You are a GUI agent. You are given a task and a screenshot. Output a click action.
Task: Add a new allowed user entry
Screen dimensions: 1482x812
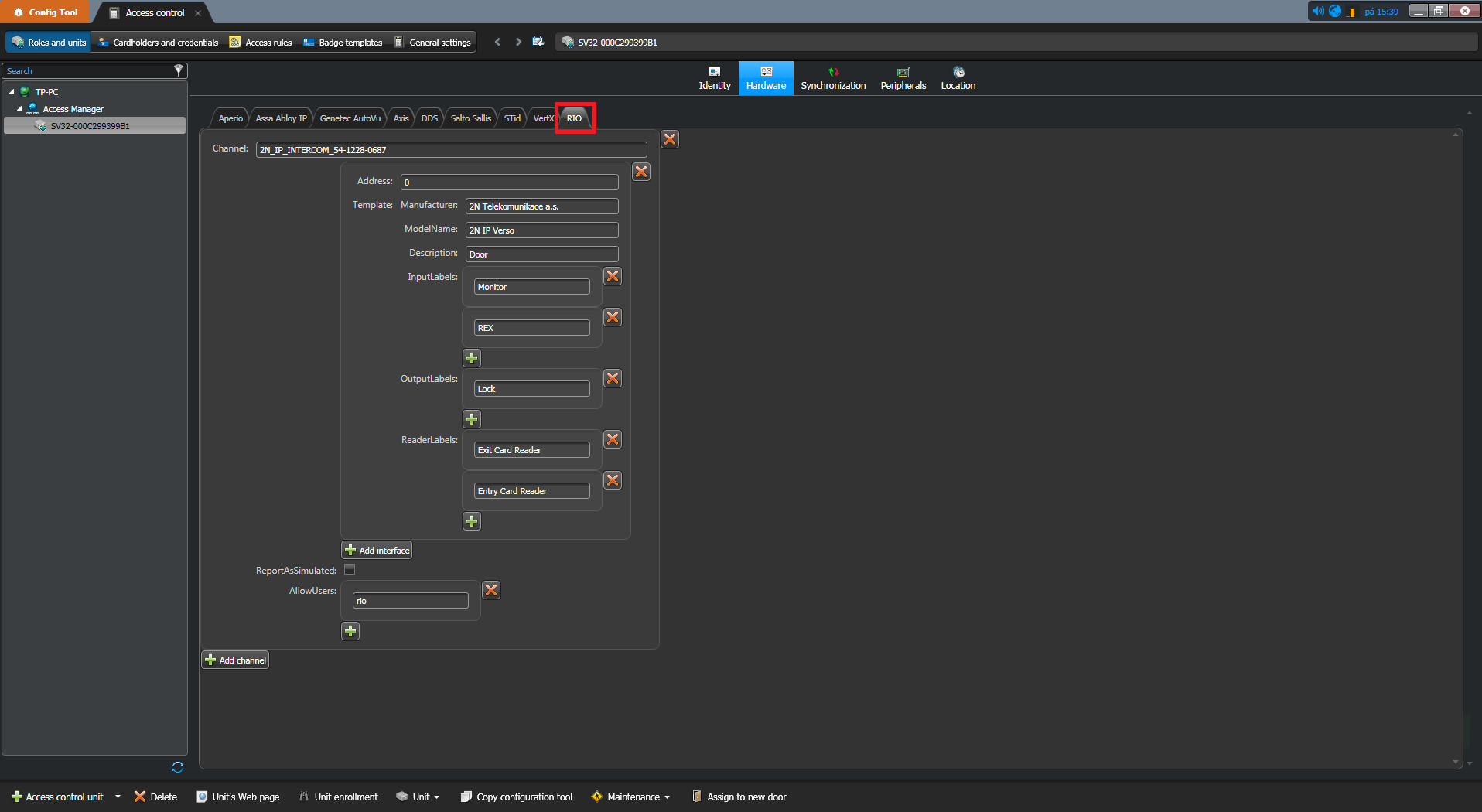350,631
